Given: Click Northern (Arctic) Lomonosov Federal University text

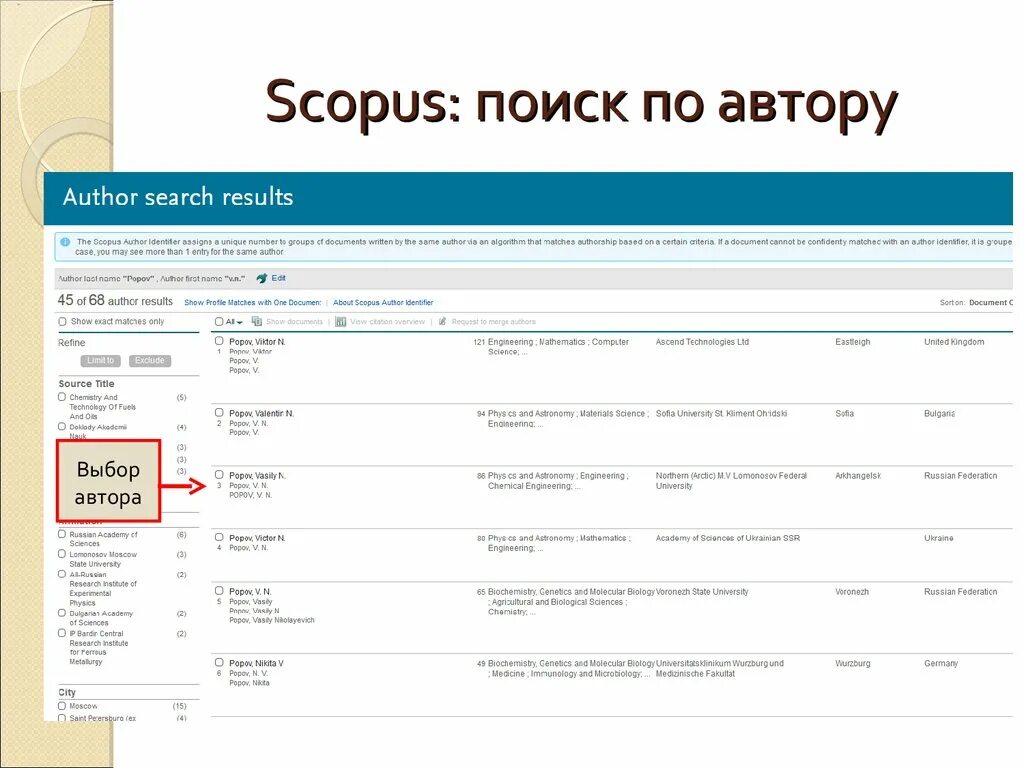Looking at the screenshot, I should (x=731, y=481).
